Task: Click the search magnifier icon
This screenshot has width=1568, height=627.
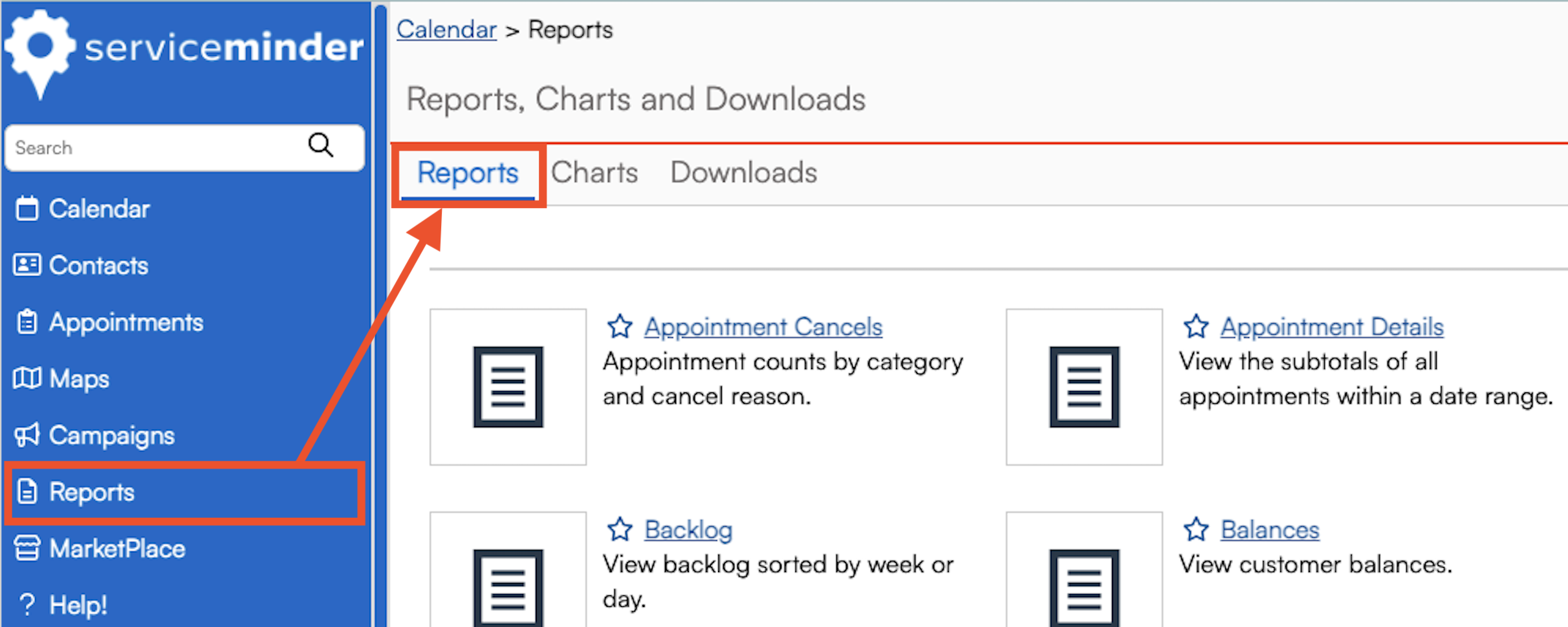Action: tap(321, 146)
